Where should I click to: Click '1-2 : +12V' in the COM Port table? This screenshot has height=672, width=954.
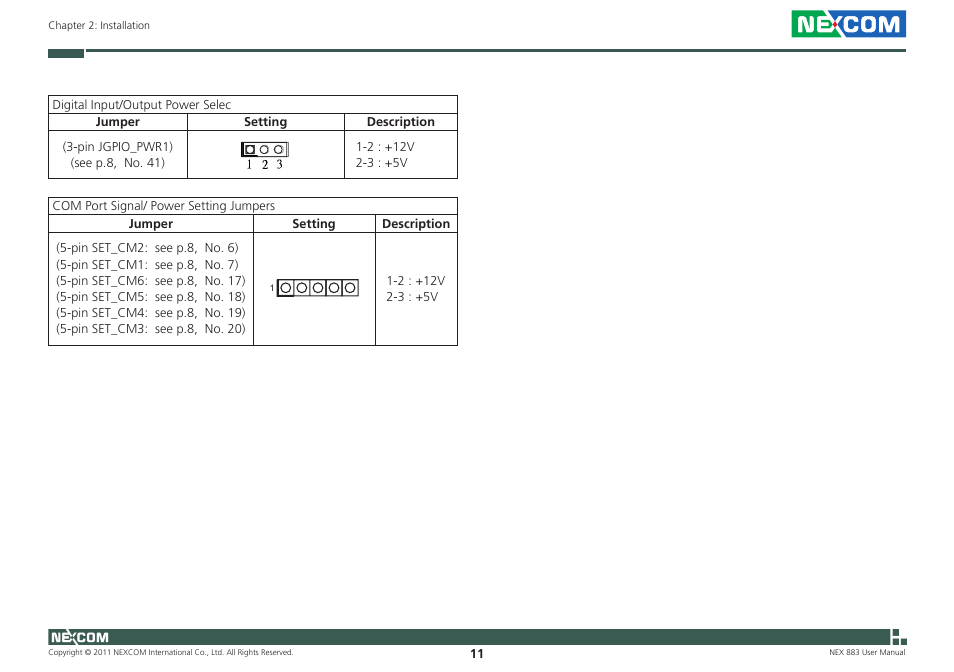pyautogui.click(x=416, y=280)
